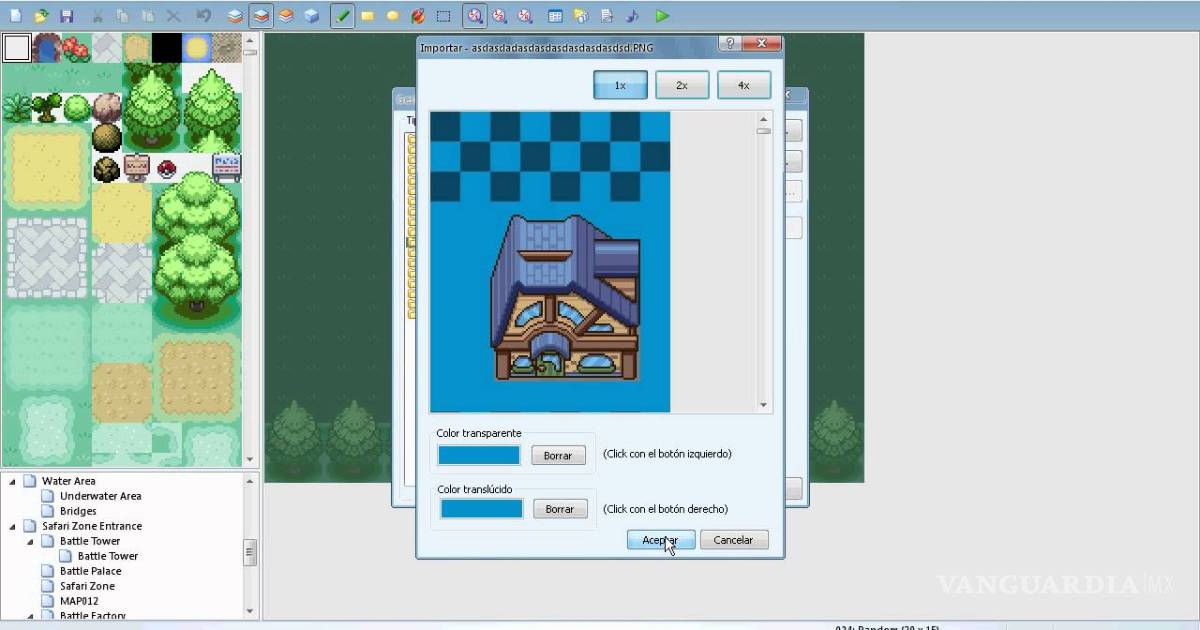This screenshot has height=630, width=1200.
Task: Start playtest with green play icon
Action: [662, 16]
